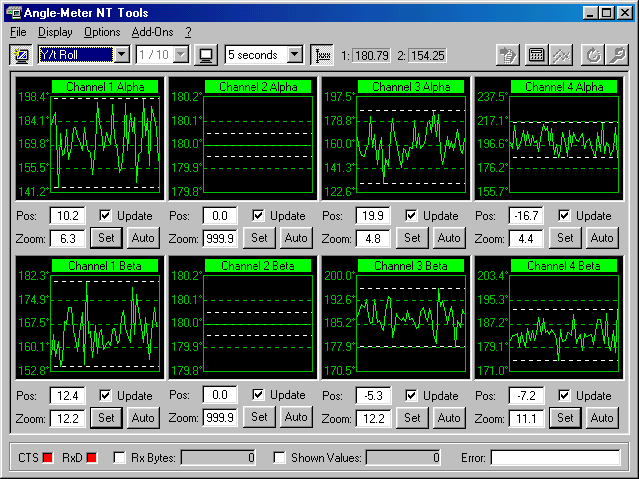
Task: Click the Rx Bytes counter field
Action: pyautogui.click(x=218, y=458)
